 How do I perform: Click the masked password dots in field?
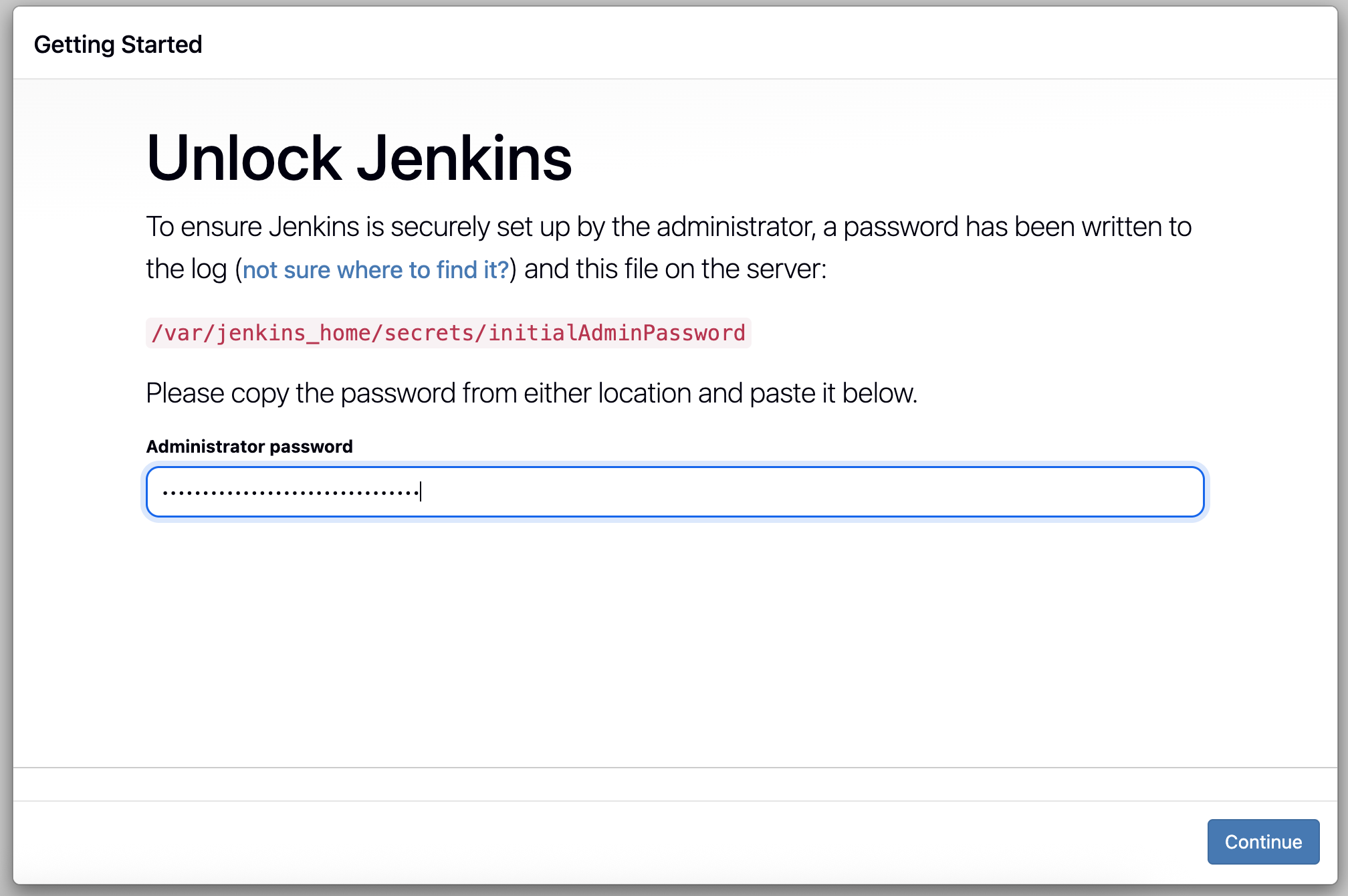(291, 493)
